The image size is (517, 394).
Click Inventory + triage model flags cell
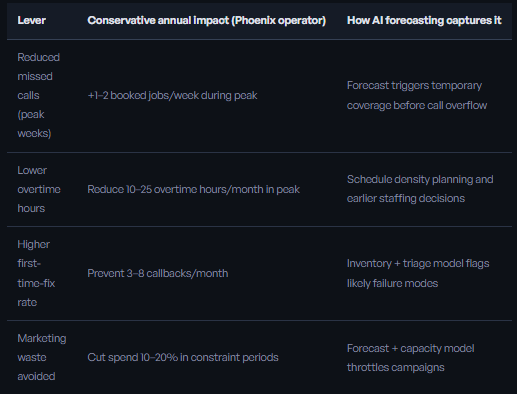(418, 273)
